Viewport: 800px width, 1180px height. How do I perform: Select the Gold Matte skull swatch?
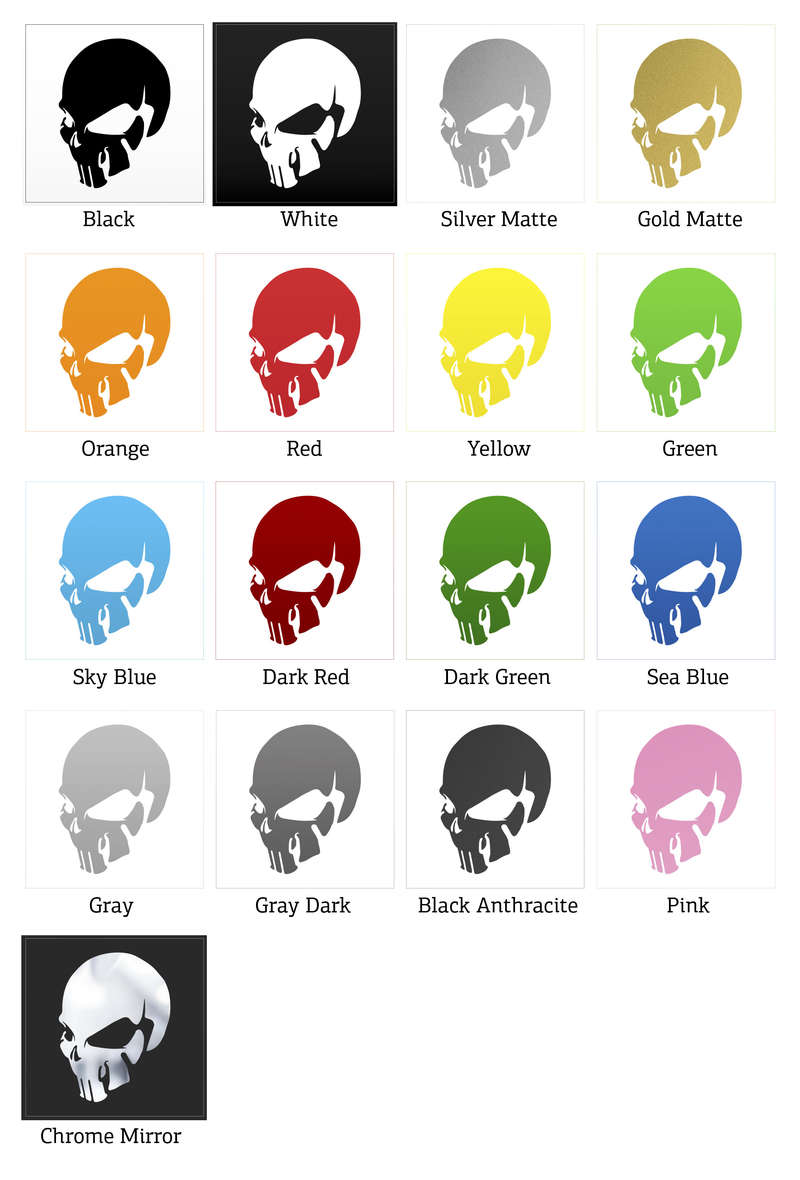pyautogui.click(x=686, y=114)
